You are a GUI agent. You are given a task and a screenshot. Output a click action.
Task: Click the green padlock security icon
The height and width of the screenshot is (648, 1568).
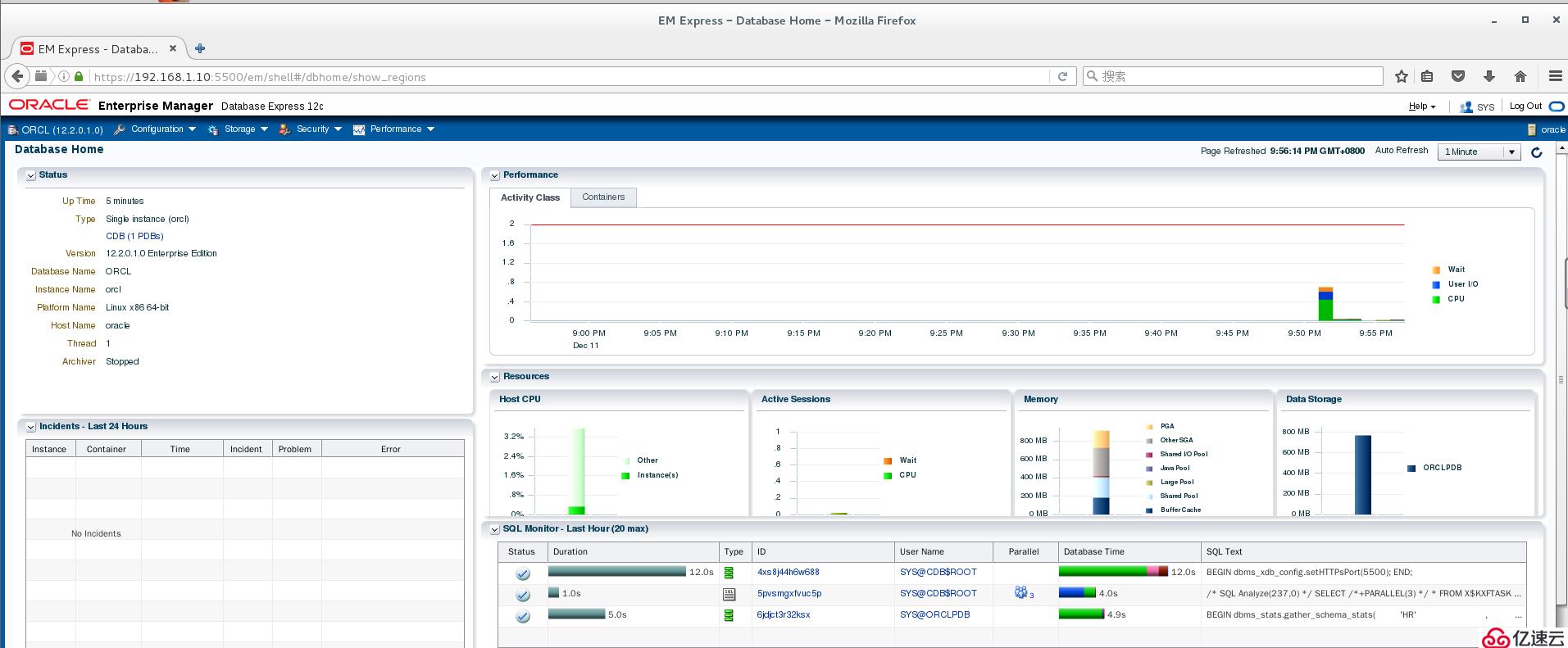(79, 76)
